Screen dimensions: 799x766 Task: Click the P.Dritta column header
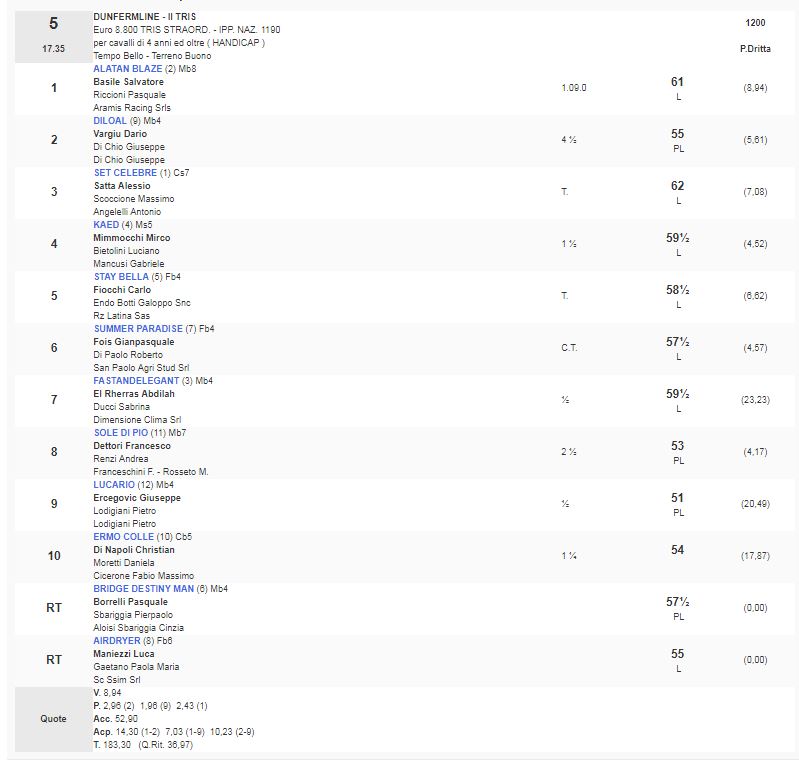click(755, 48)
